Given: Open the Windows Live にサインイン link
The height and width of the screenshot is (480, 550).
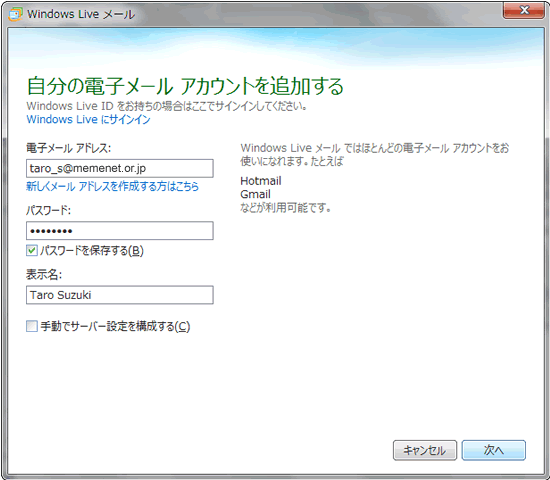Looking at the screenshot, I should click(88, 119).
